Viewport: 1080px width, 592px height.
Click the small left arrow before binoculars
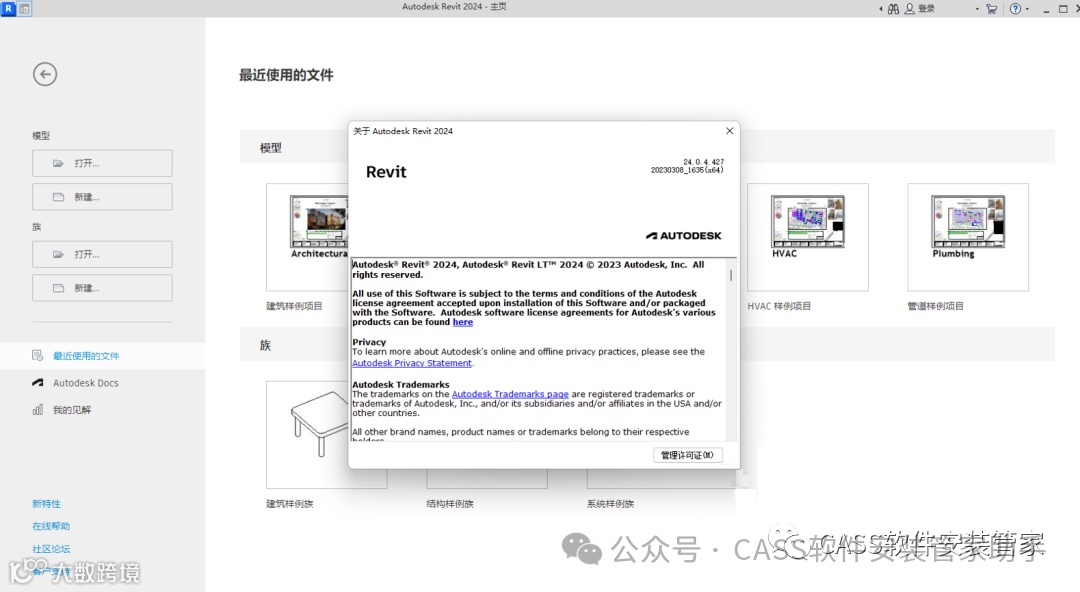click(881, 9)
